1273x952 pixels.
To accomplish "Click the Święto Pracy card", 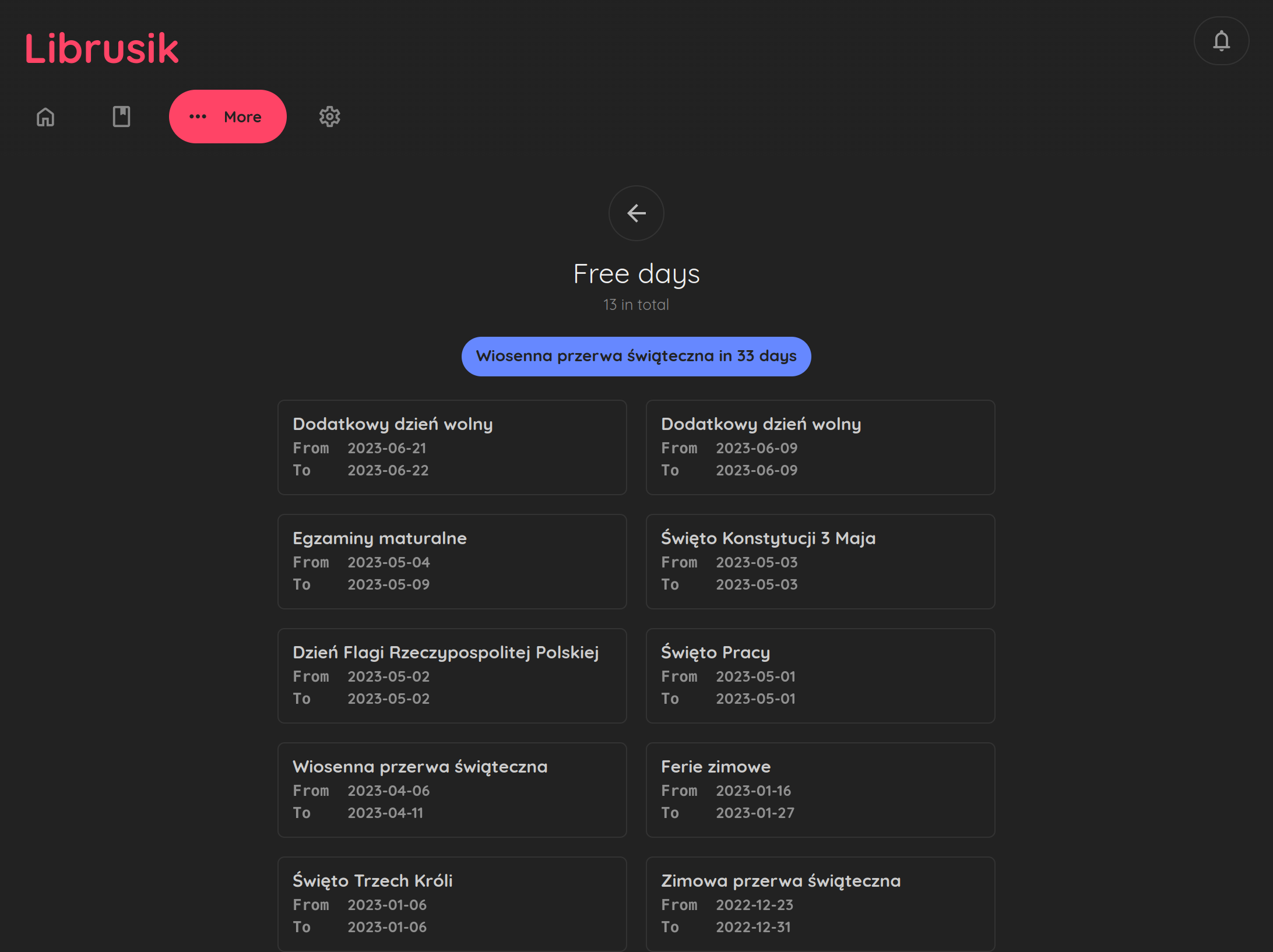I will [820, 675].
